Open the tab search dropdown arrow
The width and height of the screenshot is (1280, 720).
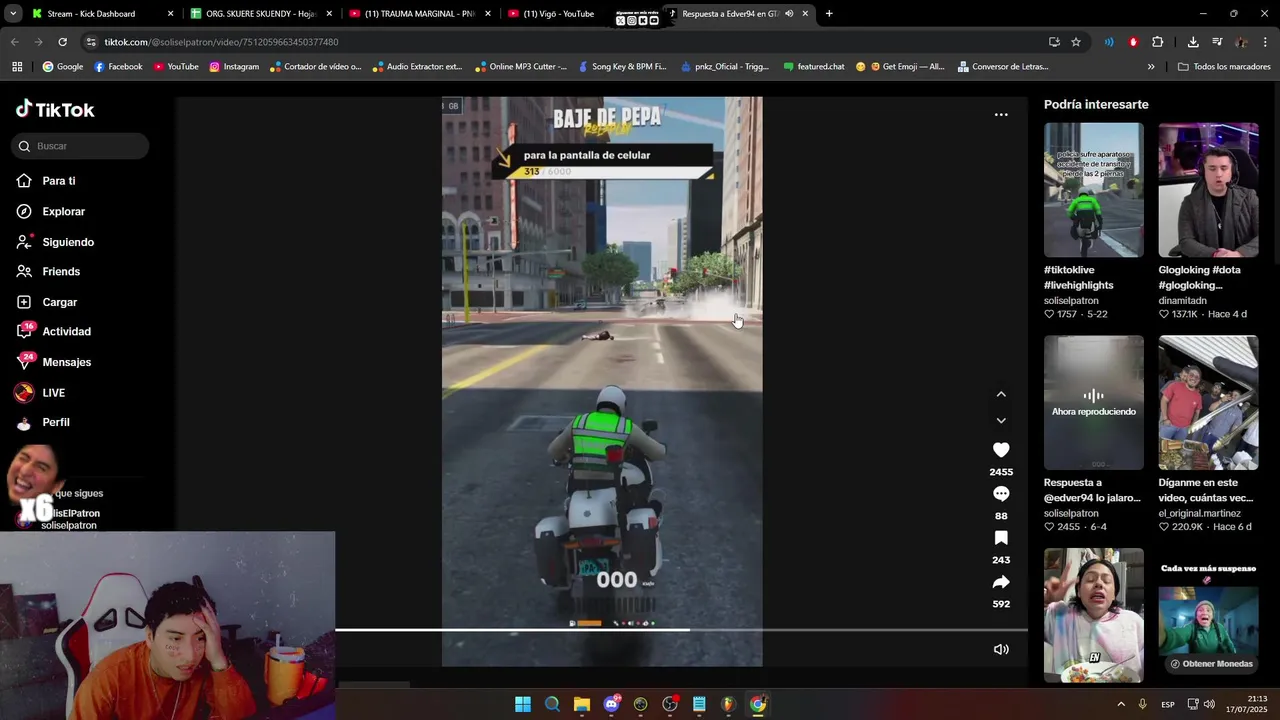[12, 14]
